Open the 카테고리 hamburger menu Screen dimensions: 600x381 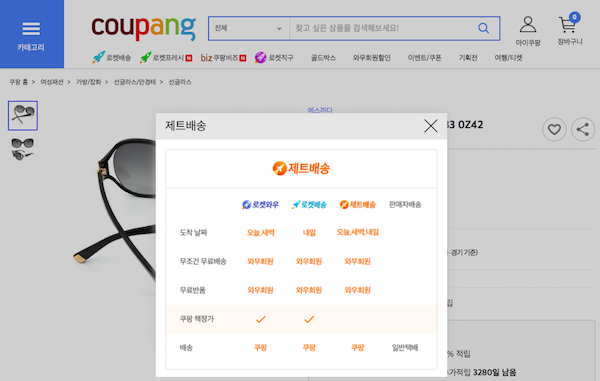[31, 34]
